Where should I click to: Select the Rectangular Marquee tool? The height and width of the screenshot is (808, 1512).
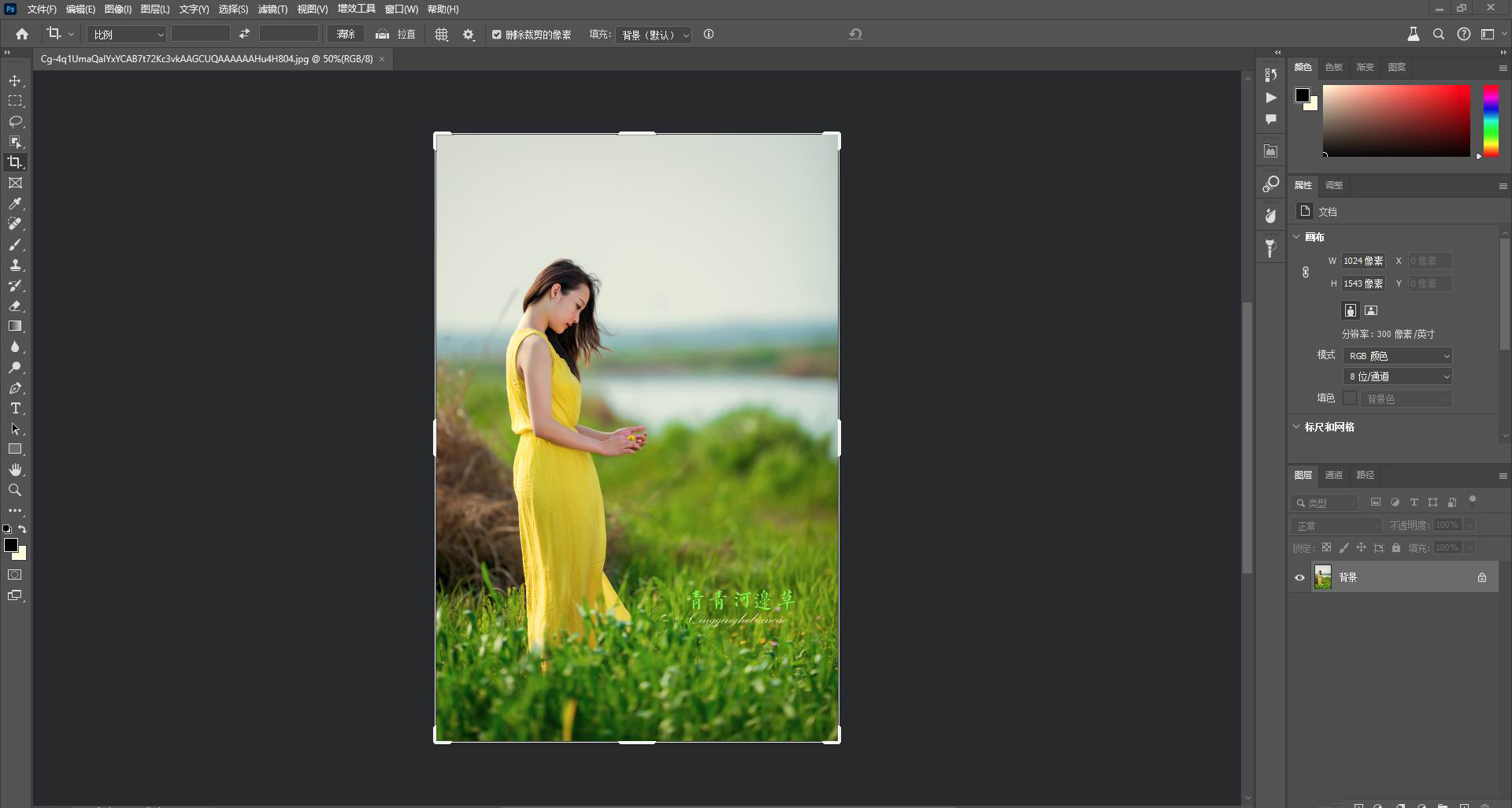tap(15, 102)
